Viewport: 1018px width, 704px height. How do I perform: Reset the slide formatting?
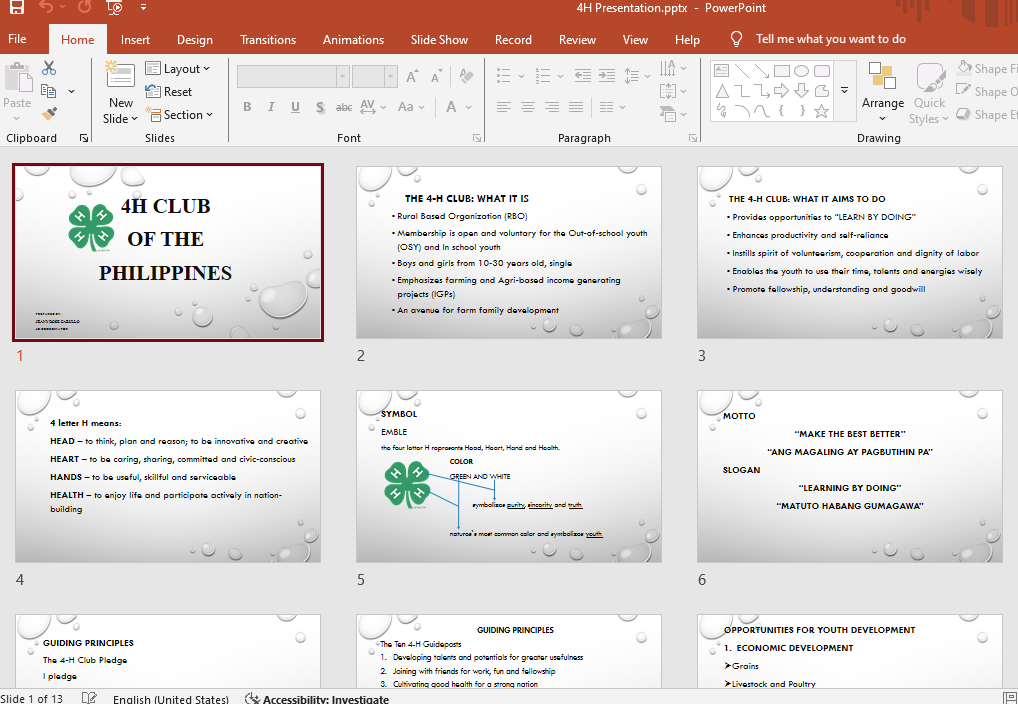coord(169,92)
